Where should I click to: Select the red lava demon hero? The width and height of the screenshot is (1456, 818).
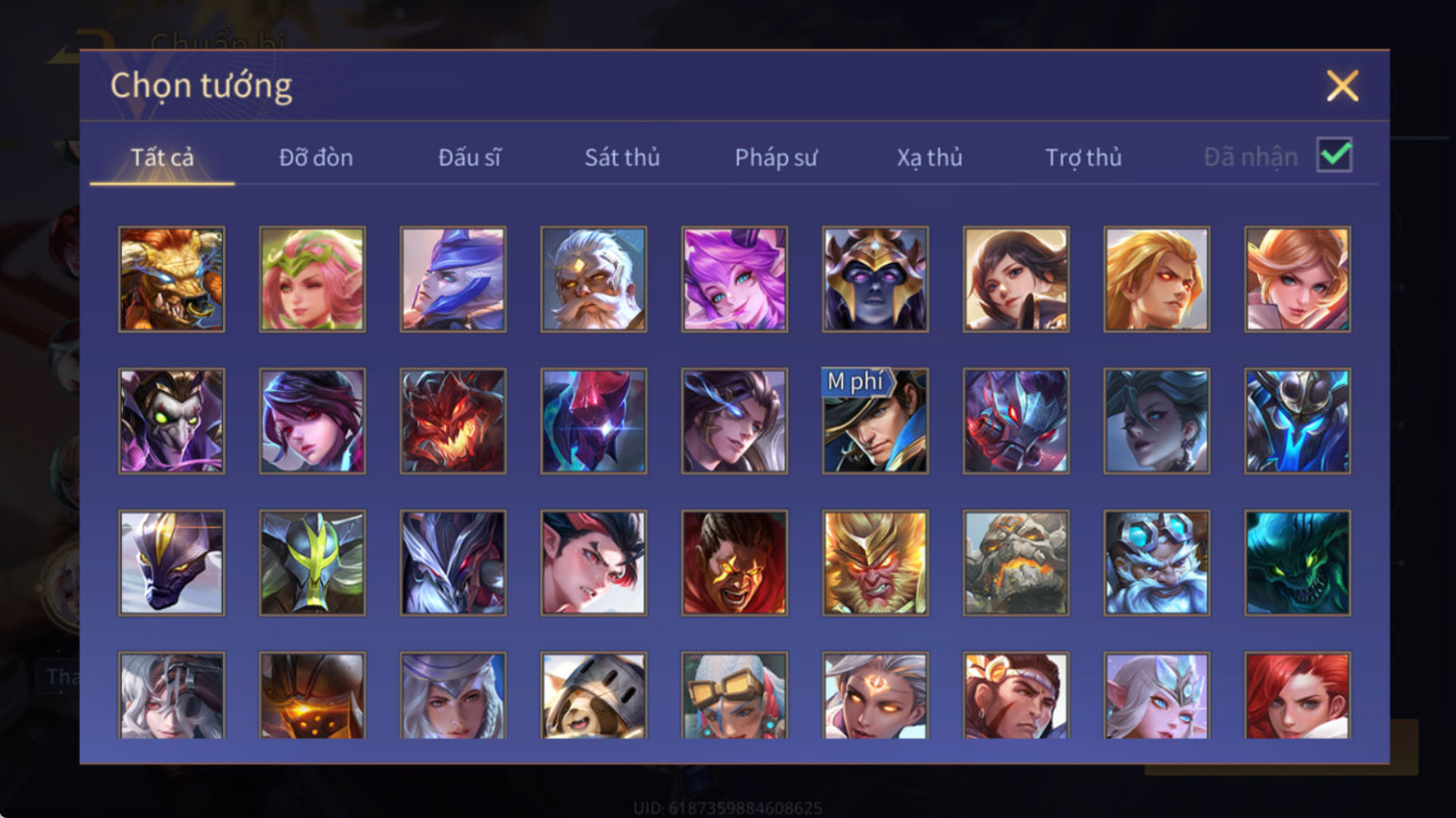tap(453, 420)
